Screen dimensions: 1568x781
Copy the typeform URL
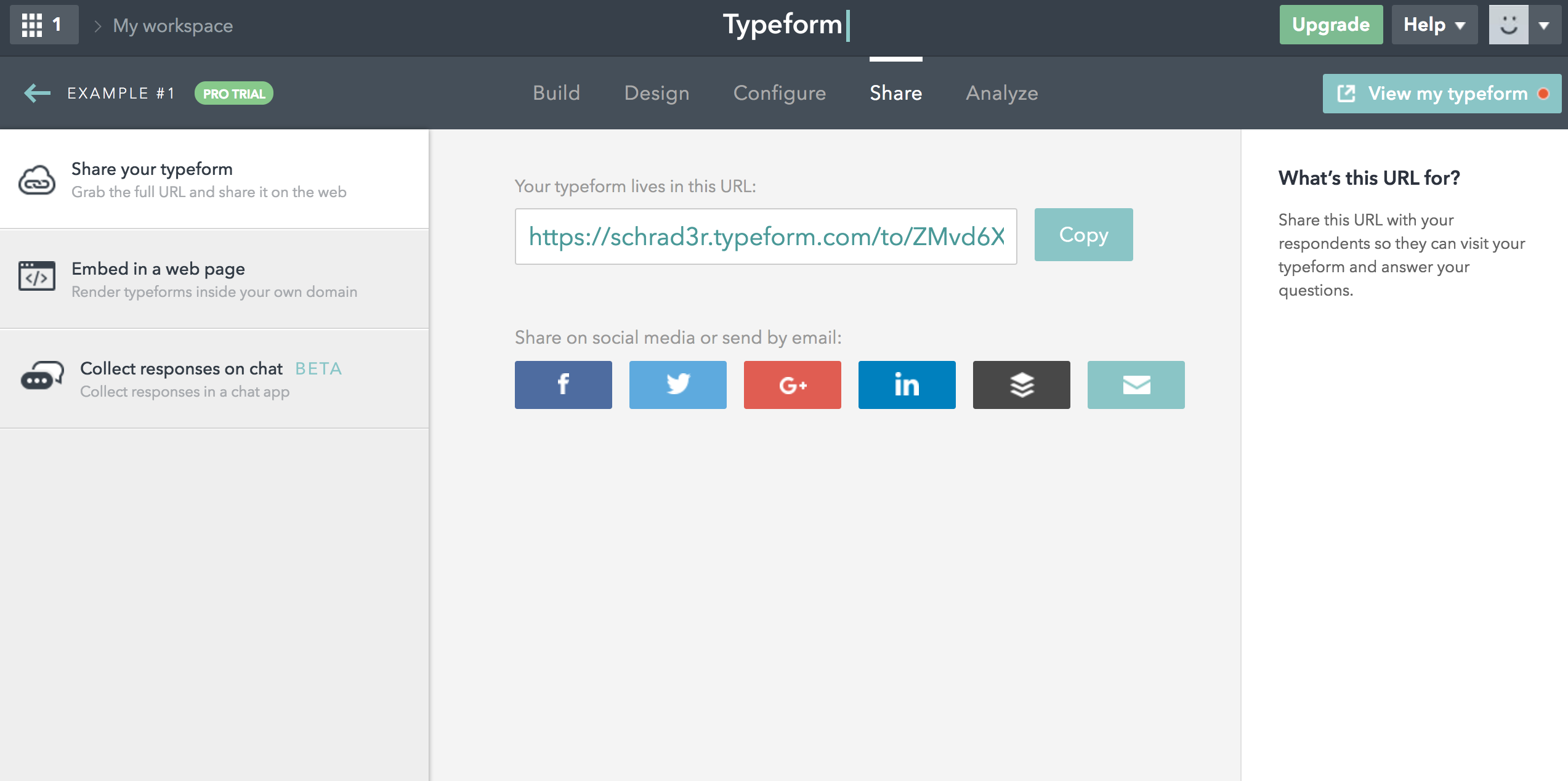pos(1084,235)
